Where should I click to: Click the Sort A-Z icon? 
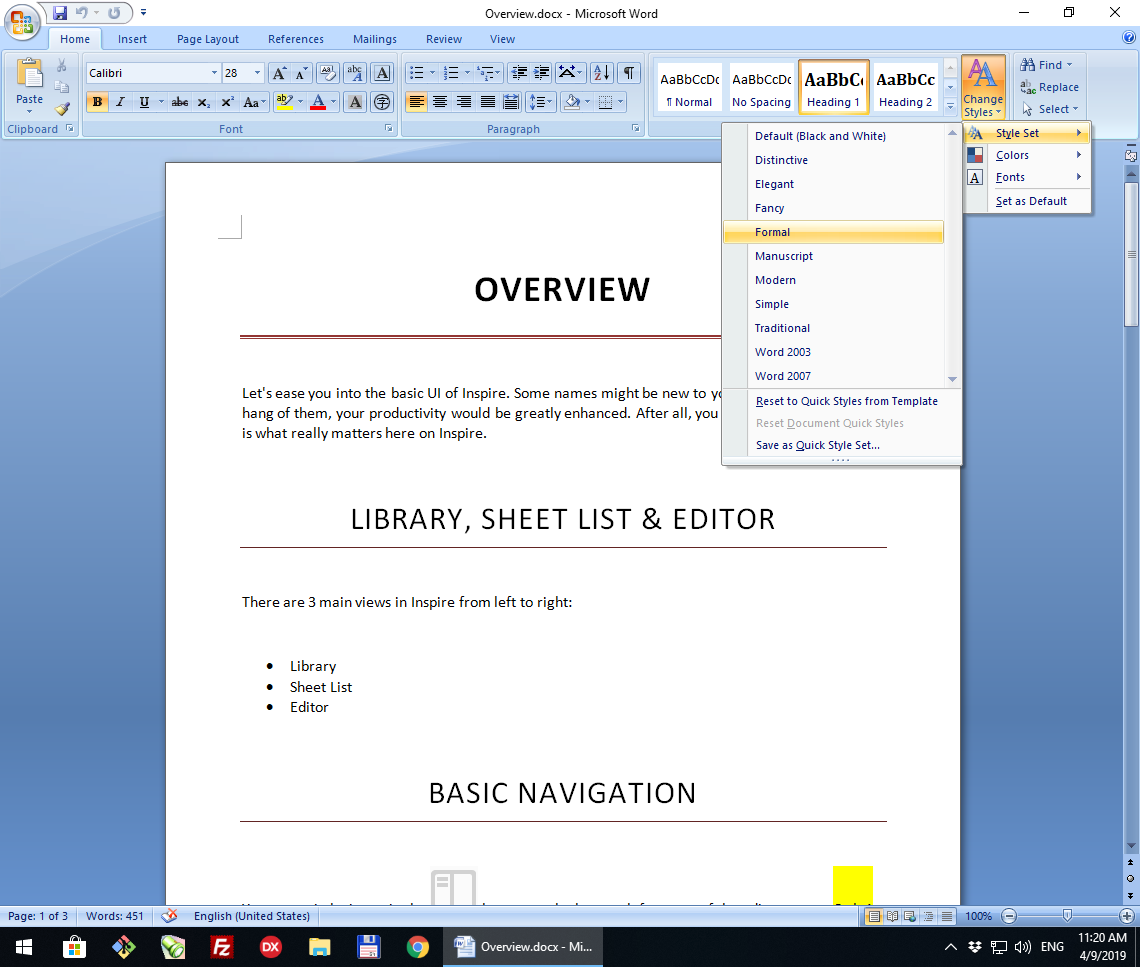coord(602,73)
